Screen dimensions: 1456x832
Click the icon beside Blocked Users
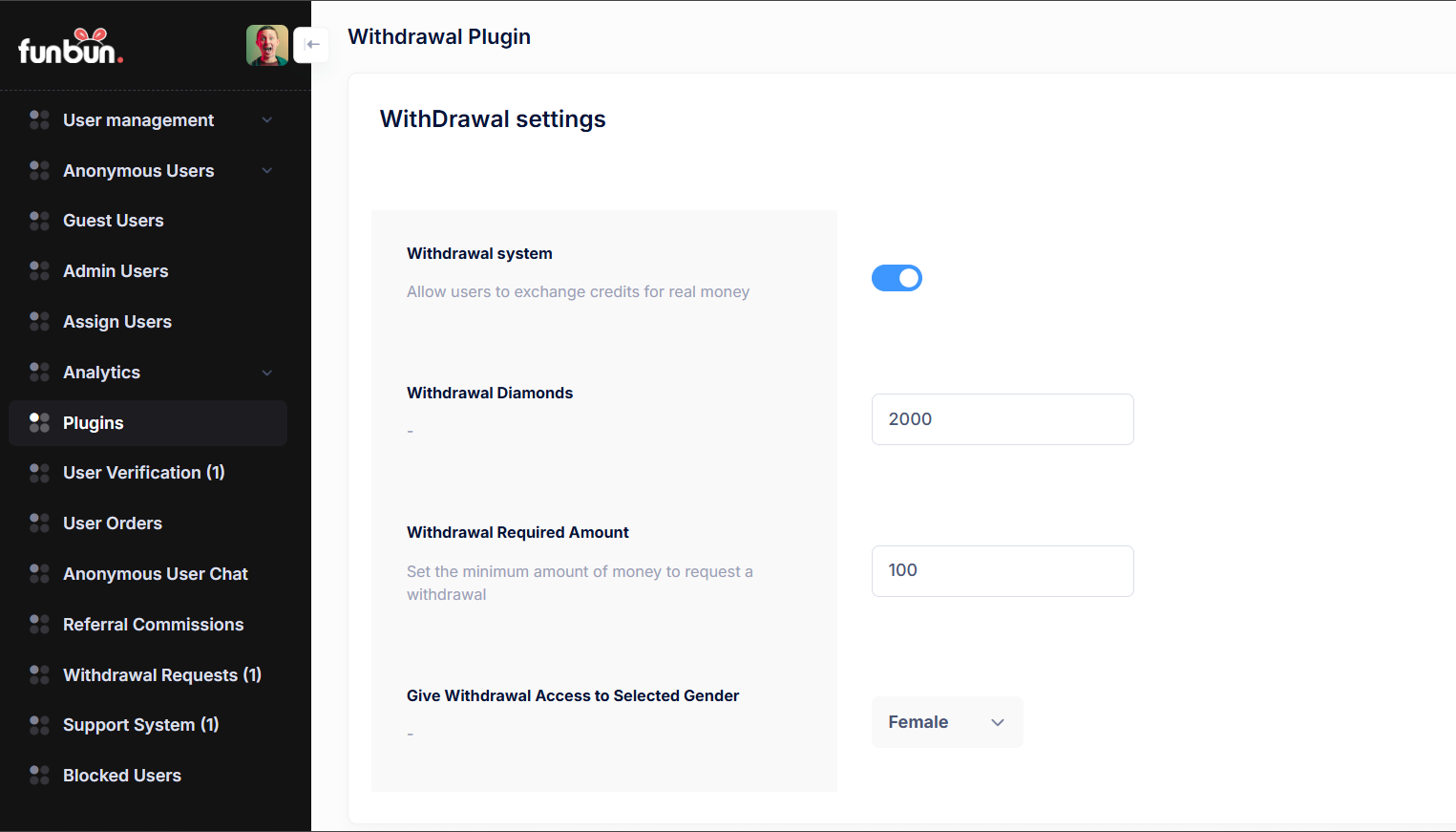tap(39, 776)
